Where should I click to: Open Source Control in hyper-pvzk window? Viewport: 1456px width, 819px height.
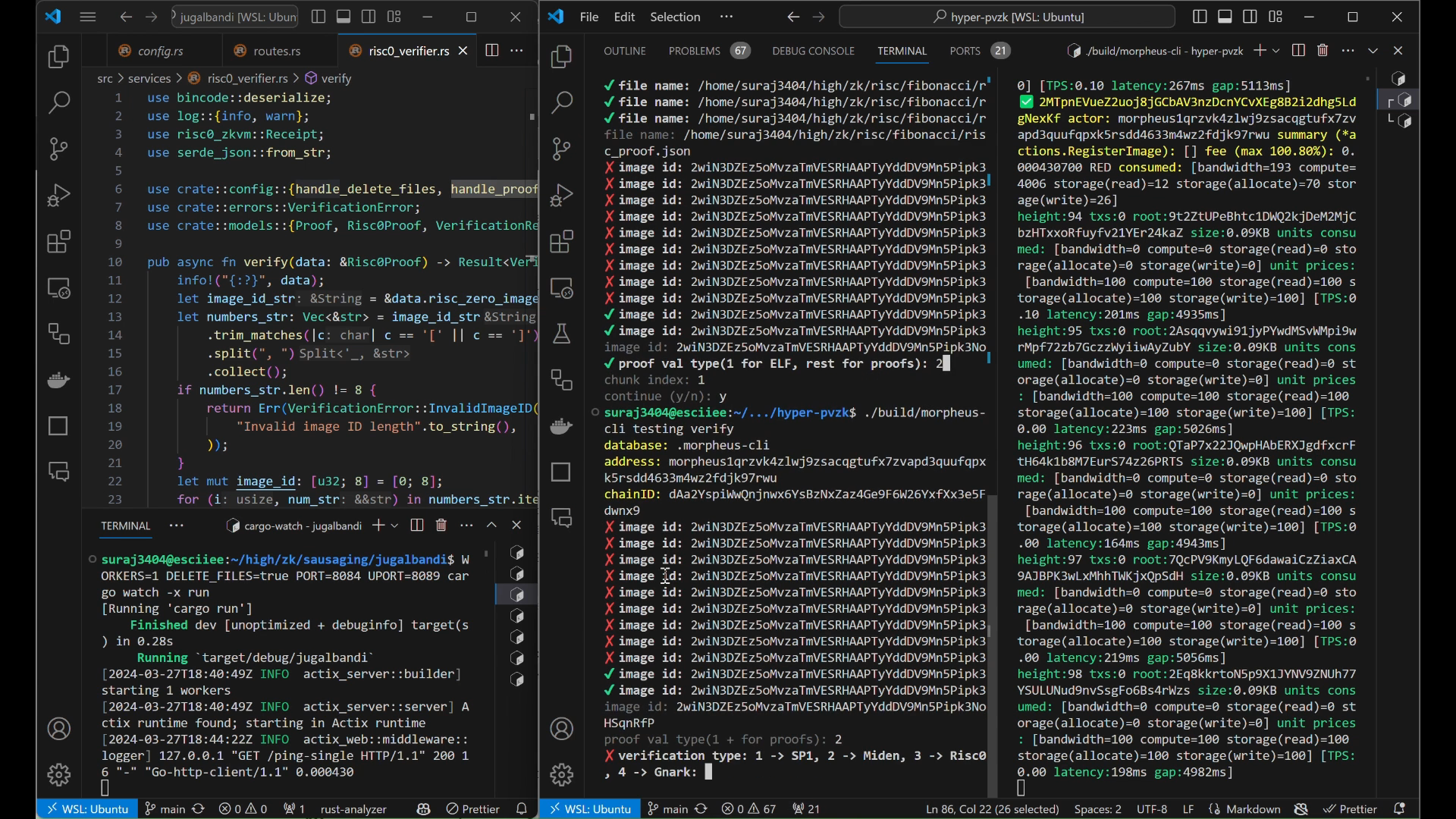click(x=562, y=149)
